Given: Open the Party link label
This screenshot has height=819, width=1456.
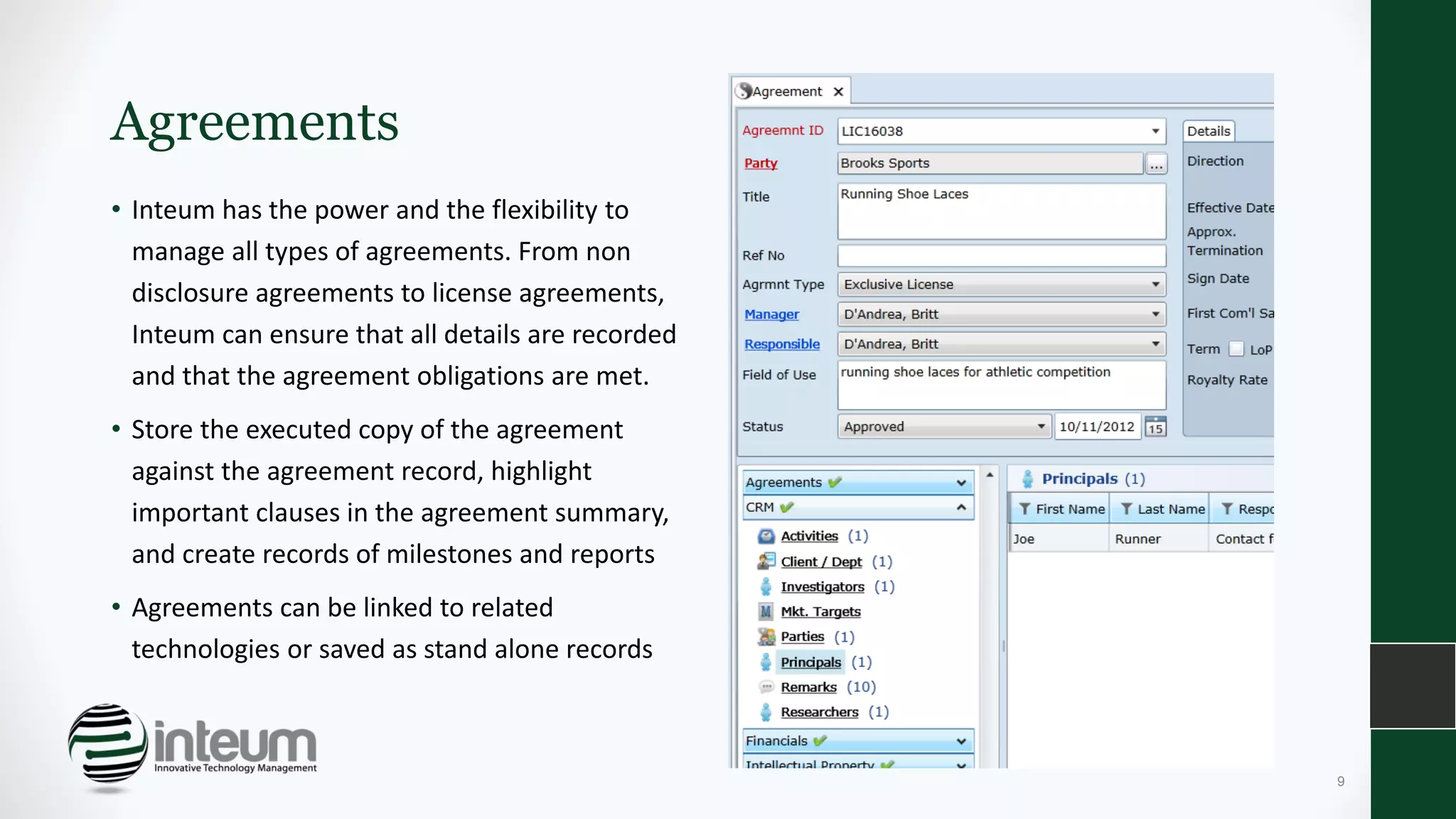Looking at the screenshot, I should (x=761, y=164).
